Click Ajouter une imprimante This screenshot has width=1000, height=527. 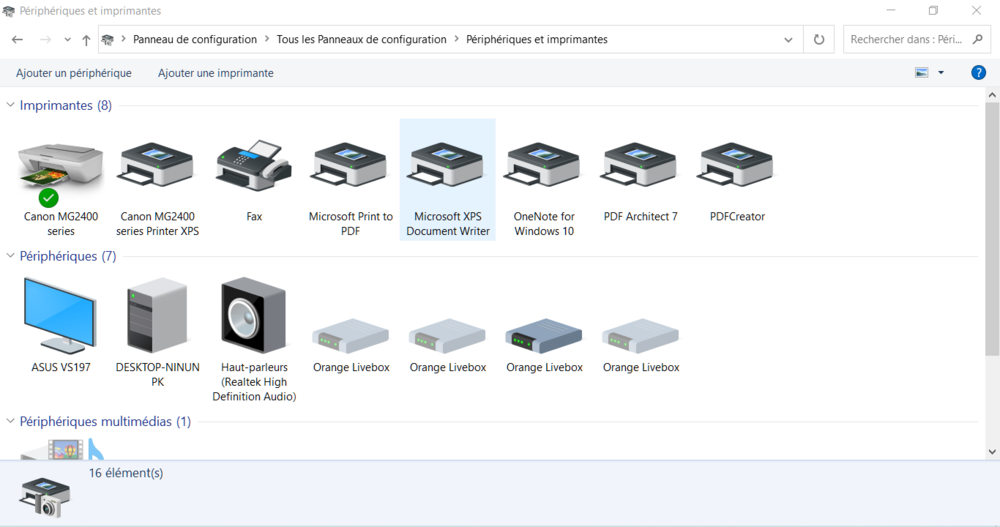(216, 73)
